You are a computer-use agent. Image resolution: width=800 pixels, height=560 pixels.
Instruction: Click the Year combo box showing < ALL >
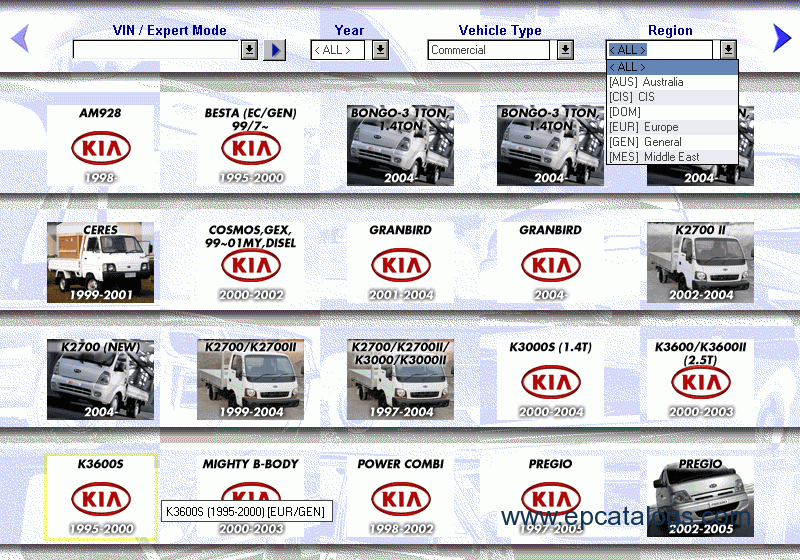pos(338,50)
